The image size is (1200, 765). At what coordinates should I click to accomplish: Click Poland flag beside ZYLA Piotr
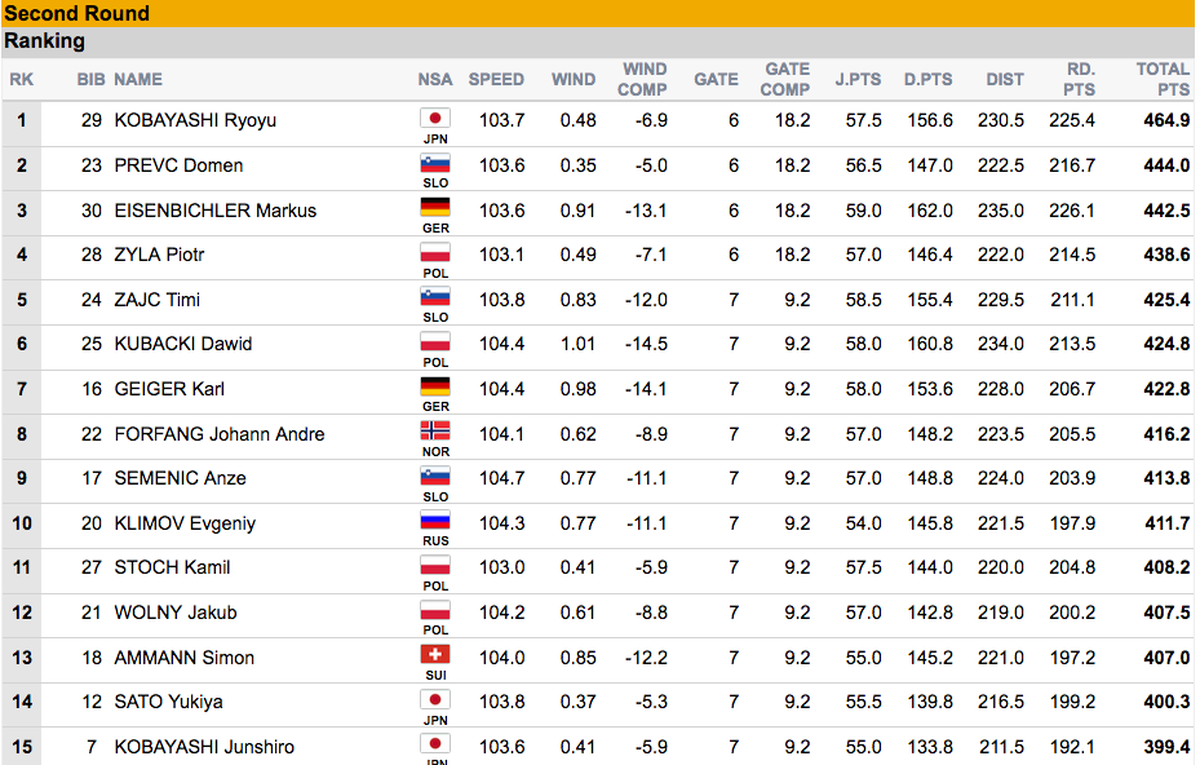click(x=435, y=252)
